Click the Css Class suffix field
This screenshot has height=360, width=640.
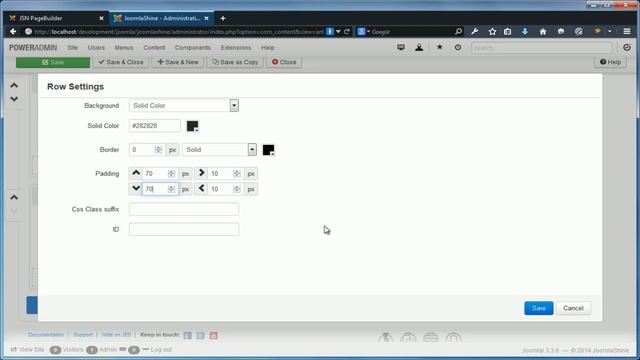tap(184, 209)
